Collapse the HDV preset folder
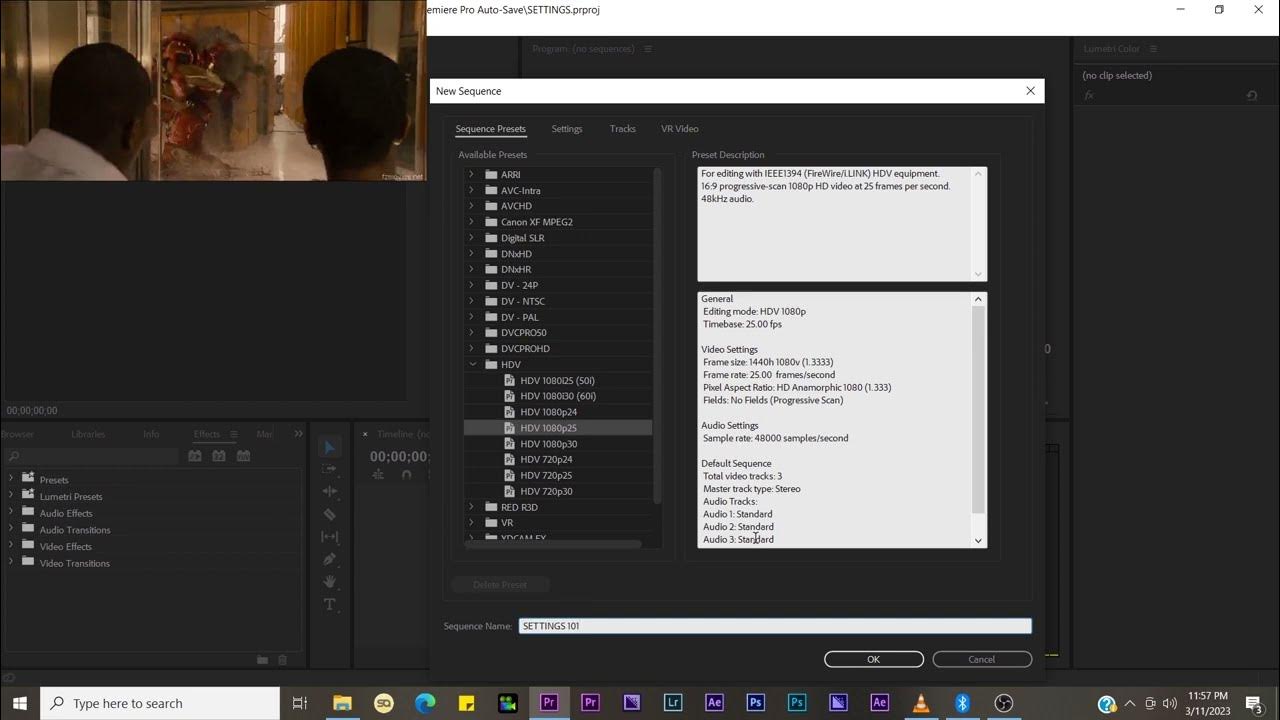This screenshot has width=1280, height=720. 471,364
